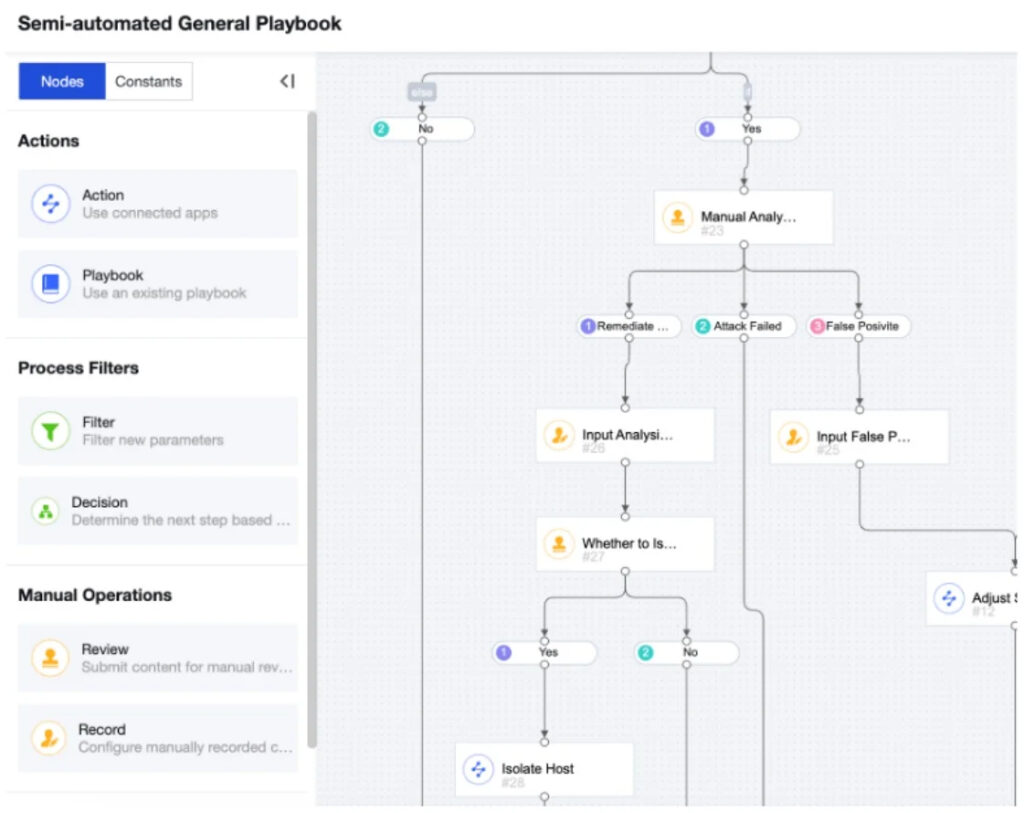Click the green Filter funnel icon
This screenshot has height=813, width=1024.
50,431
